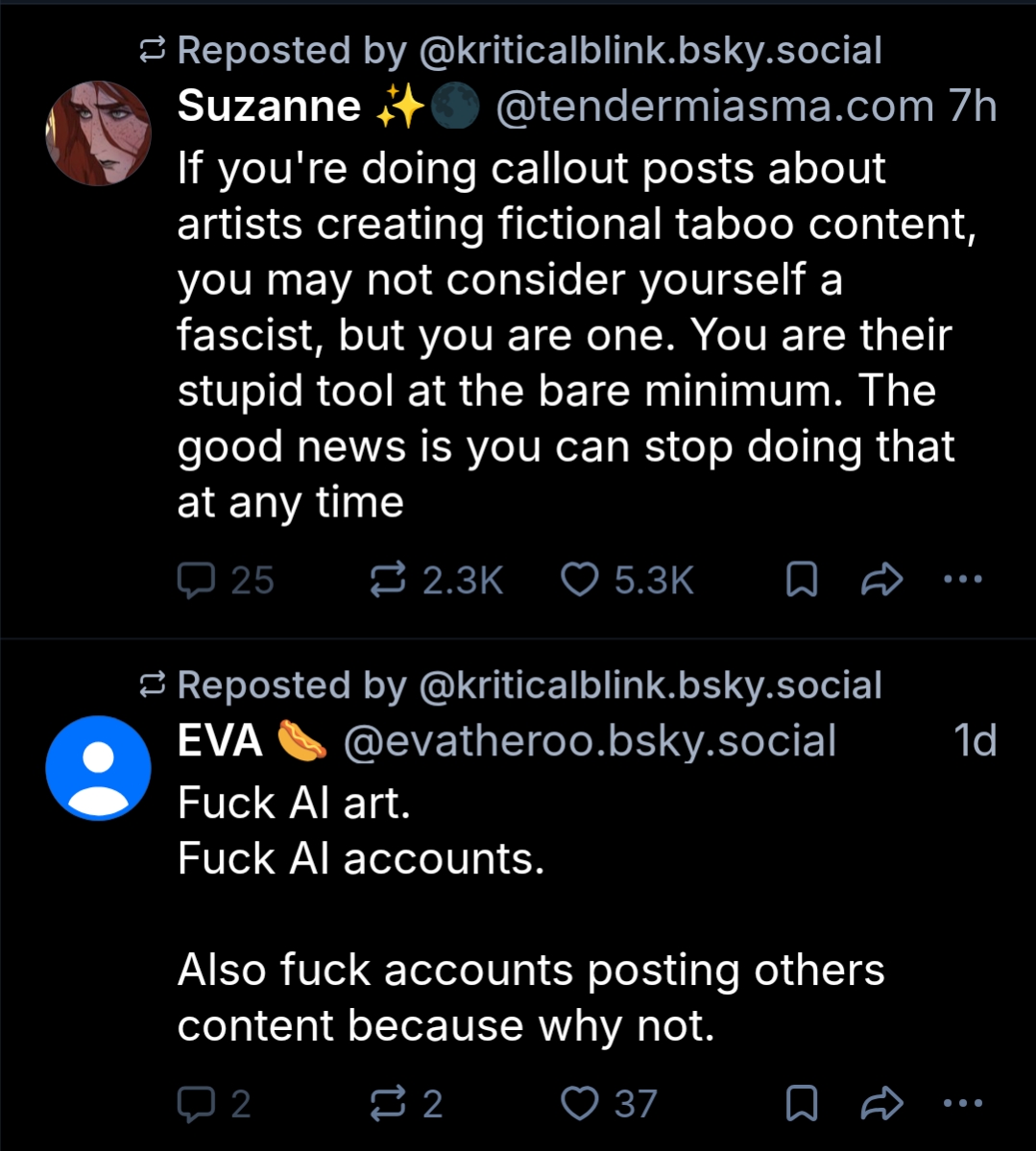1036x1151 pixels.
Task: Repost EVA's post with 2 reposts
Action: point(388,1104)
